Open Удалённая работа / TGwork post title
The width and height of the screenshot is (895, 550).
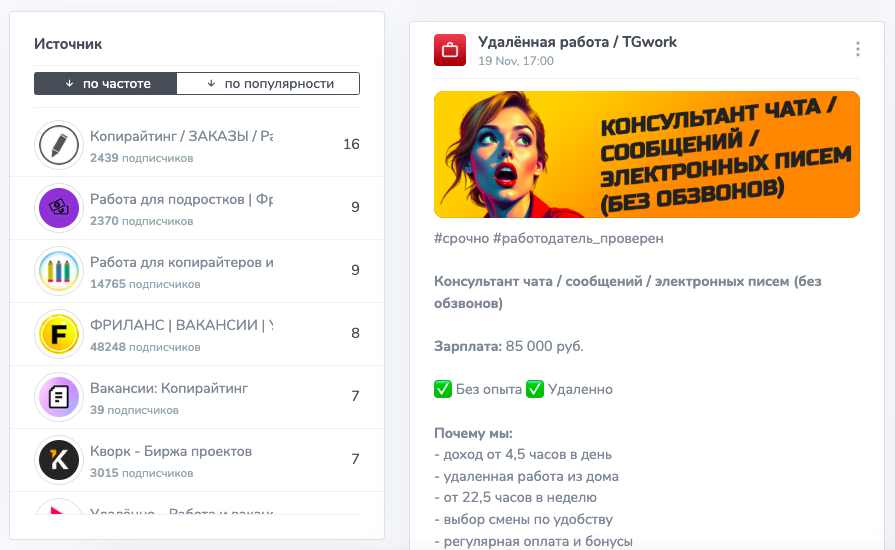pos(577,42)
